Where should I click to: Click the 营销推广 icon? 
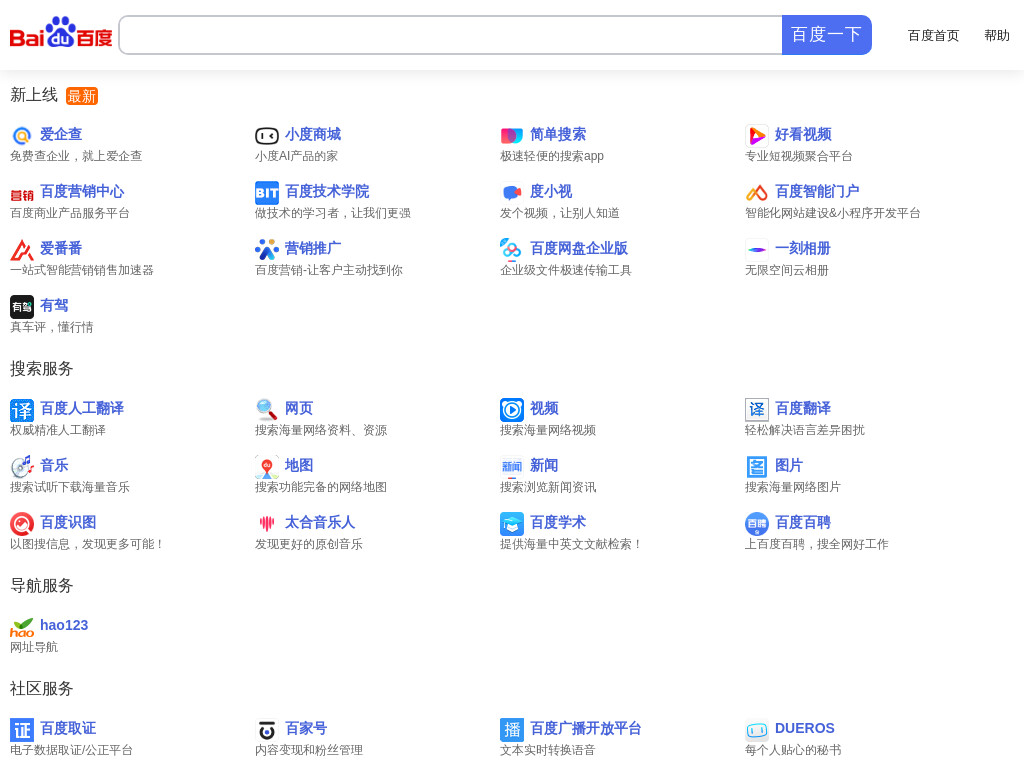coord(266,250)
